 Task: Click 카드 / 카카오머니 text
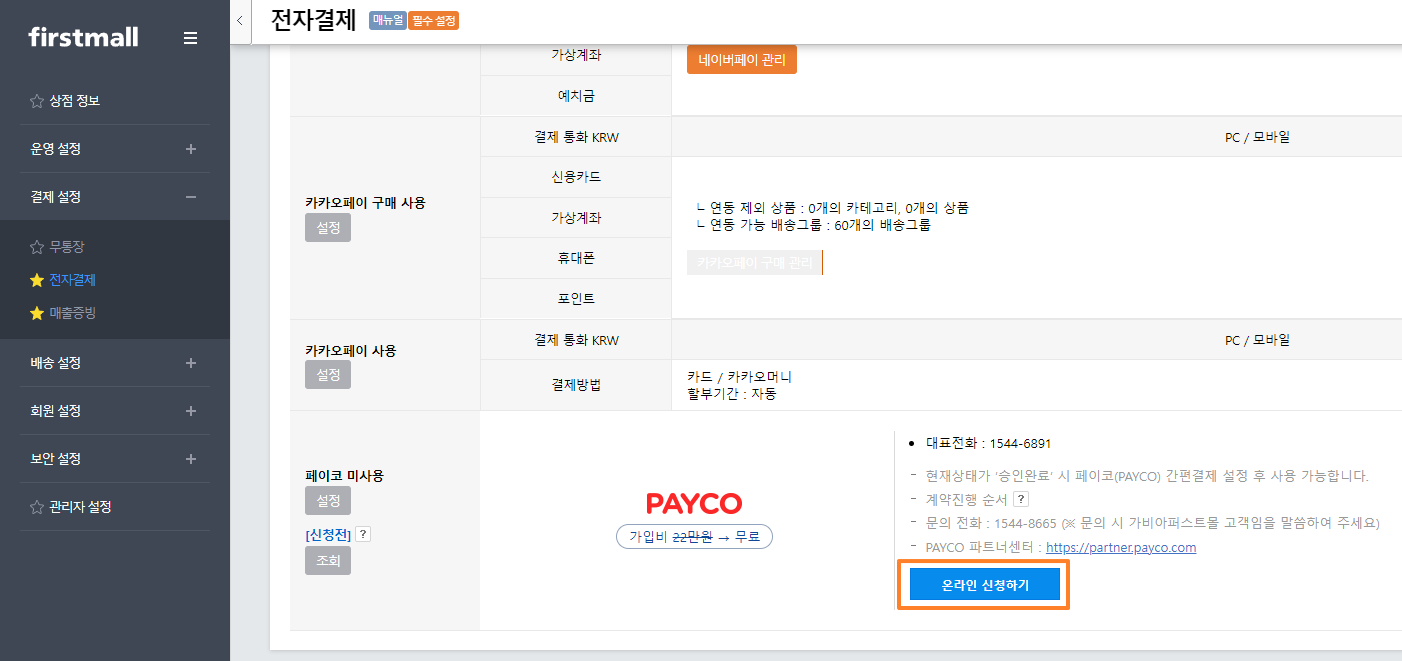click(739, 377)
